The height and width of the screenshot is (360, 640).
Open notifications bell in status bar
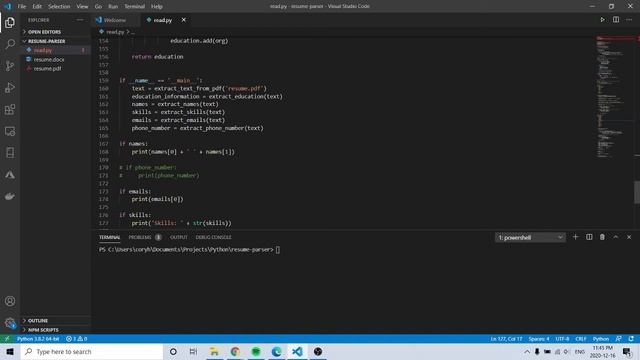point(631,339)
